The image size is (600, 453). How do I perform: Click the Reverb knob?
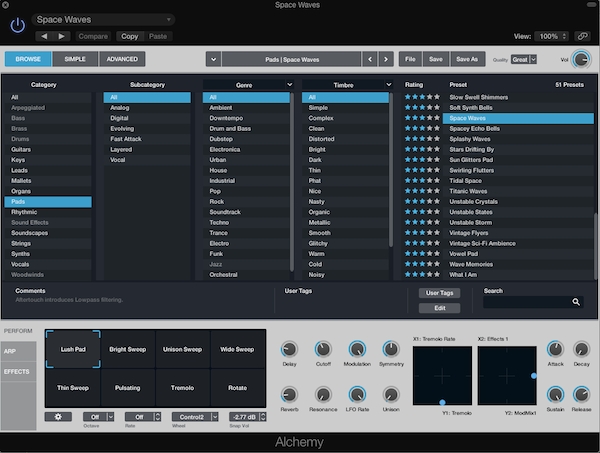289,394
